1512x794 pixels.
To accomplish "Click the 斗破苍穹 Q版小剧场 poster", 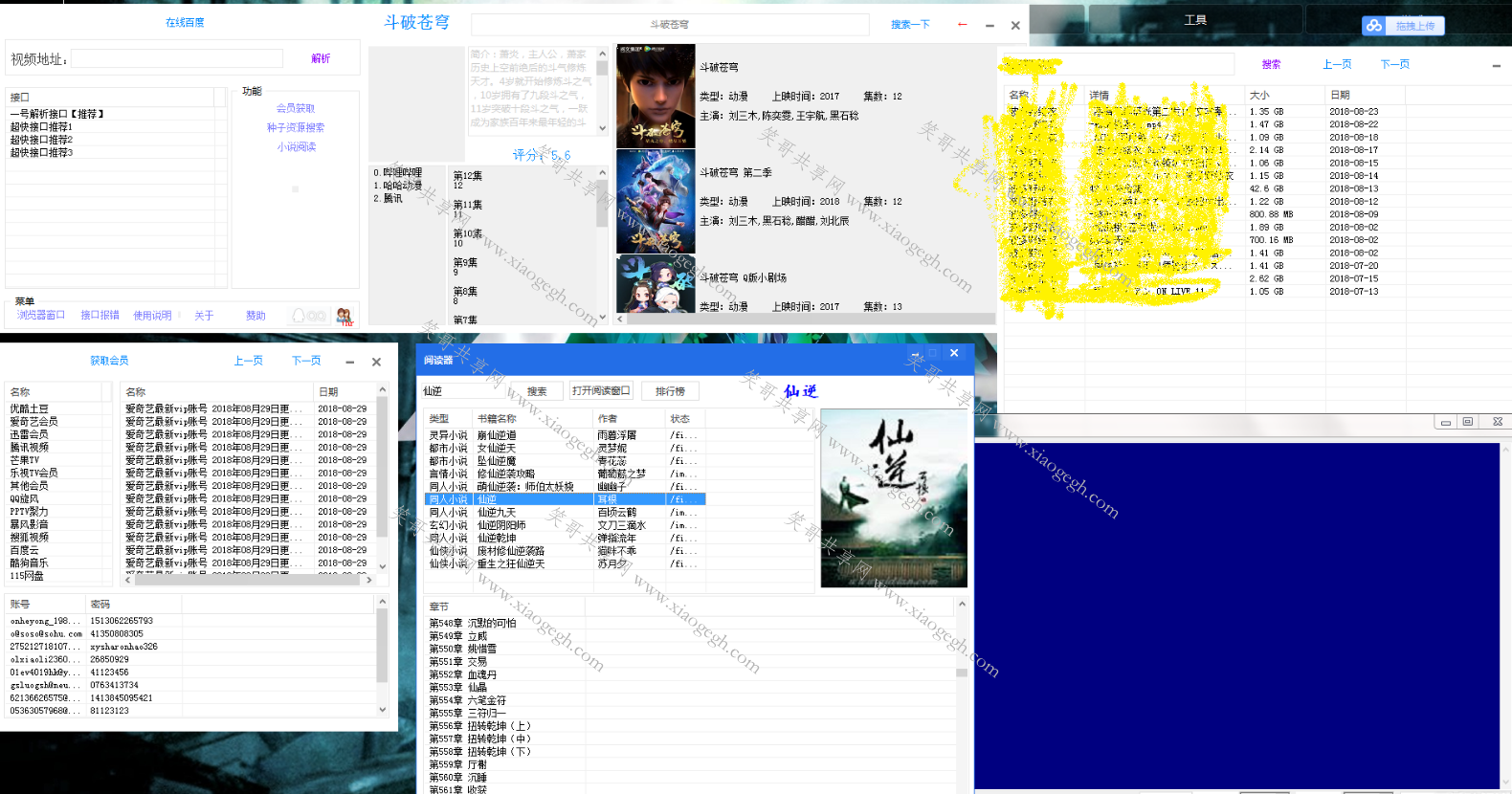I will (x=656, y=284).
